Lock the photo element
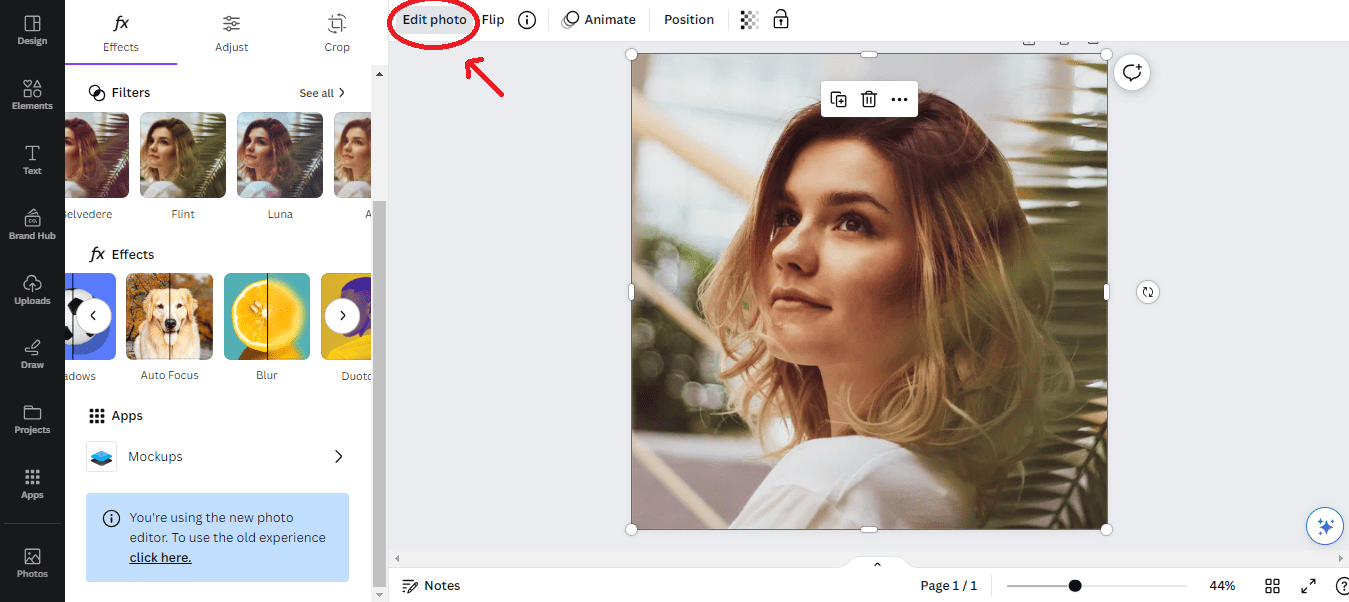Image resolution: width=1349 pixels, height=602 pixels. [x=781, y=19]
